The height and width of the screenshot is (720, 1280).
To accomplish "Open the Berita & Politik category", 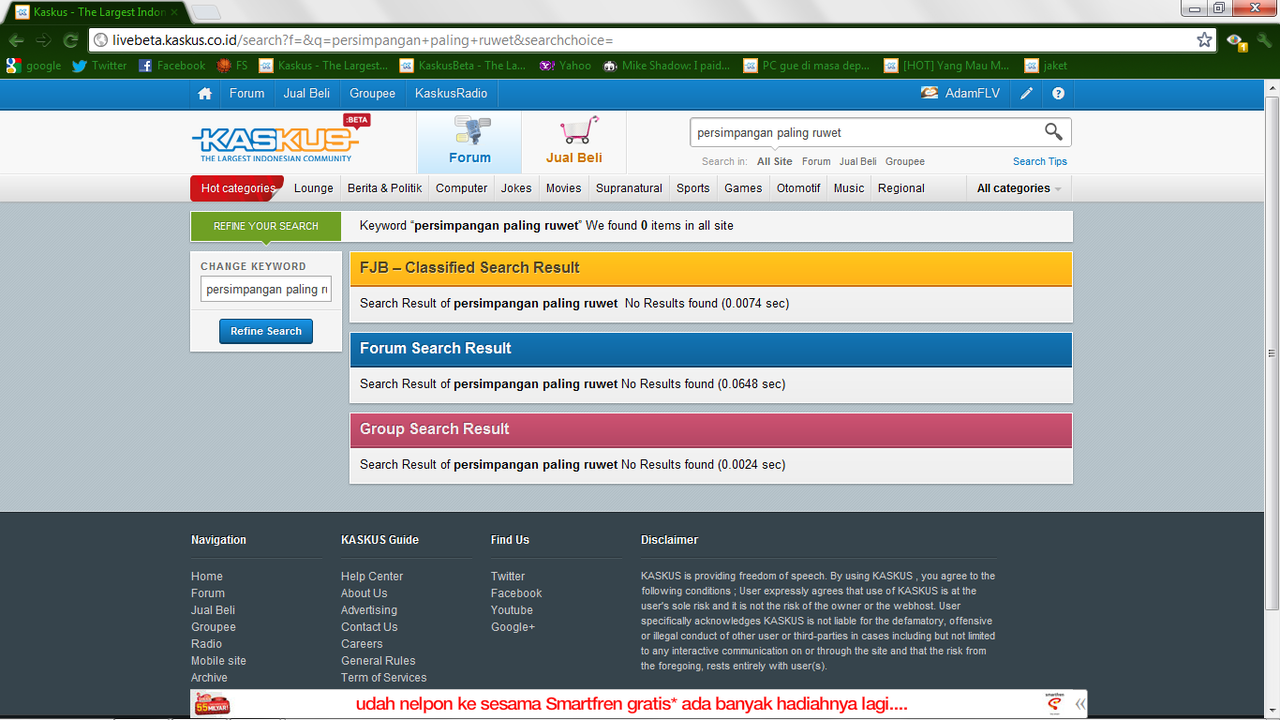I will coord(385,188).
